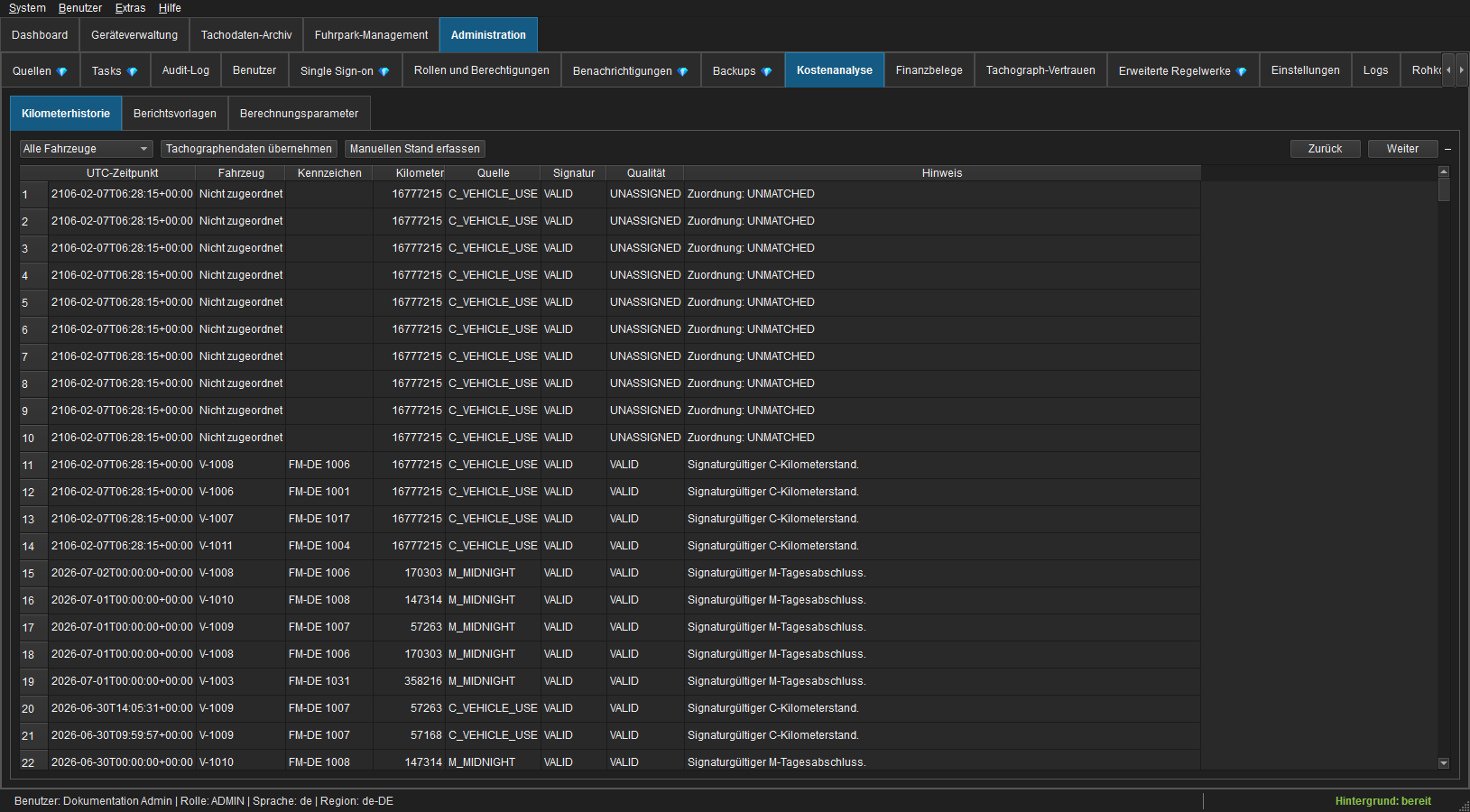This screenshot has width=1470, height=812.
Task: Click the diamond icon beside Quellen
Action: [62, 71]
